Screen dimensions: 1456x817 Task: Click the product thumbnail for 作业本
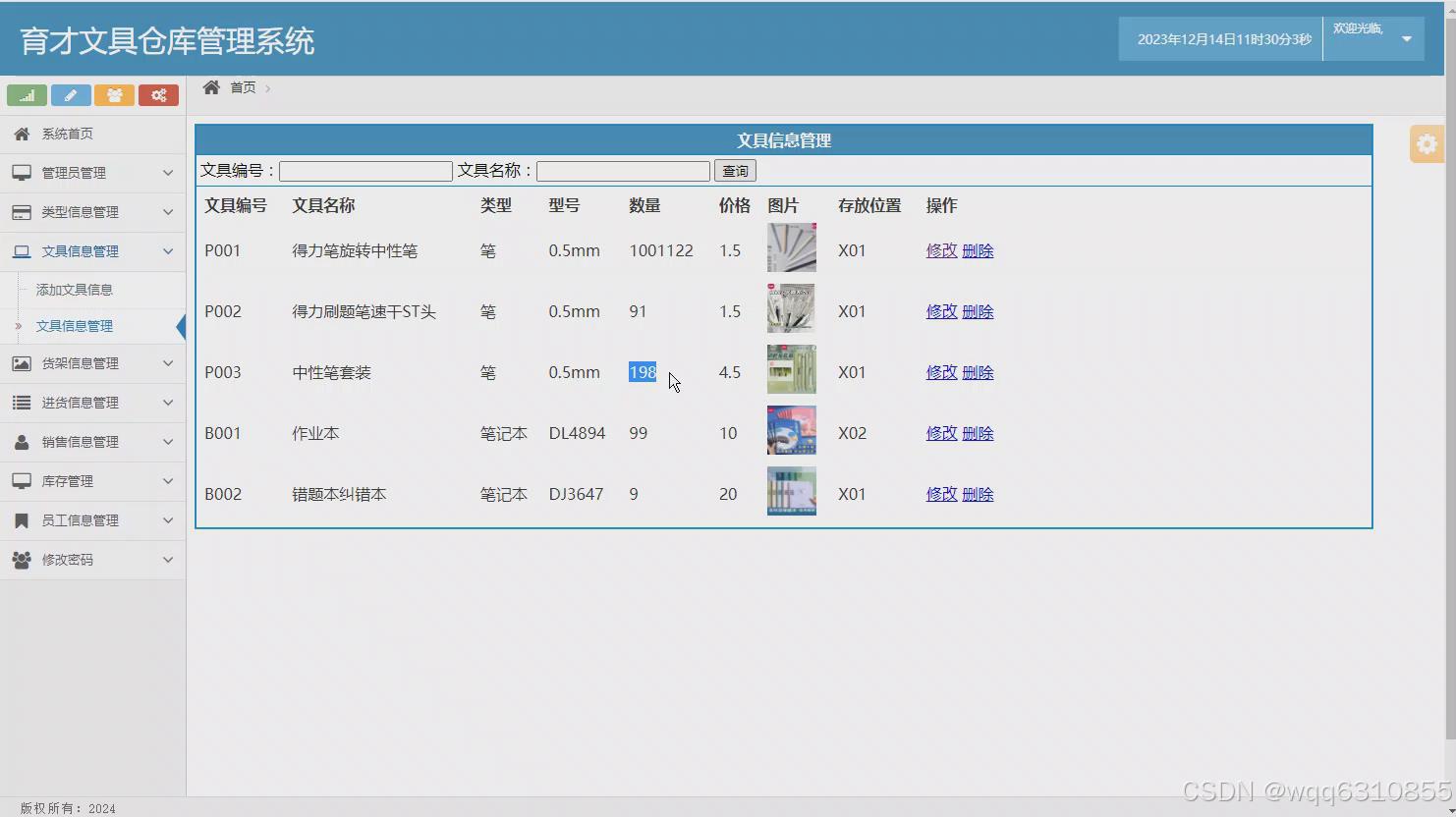click(x=791, y=430)
